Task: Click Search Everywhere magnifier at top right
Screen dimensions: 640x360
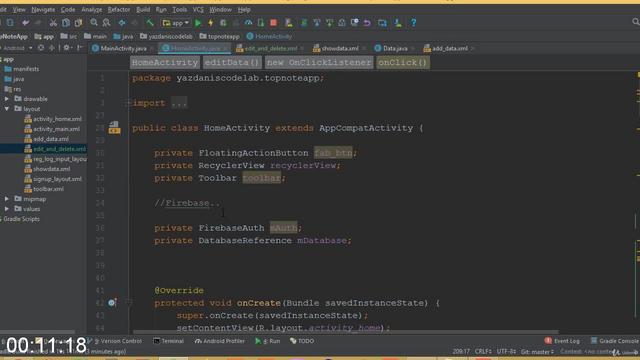Action: (636, 22)
